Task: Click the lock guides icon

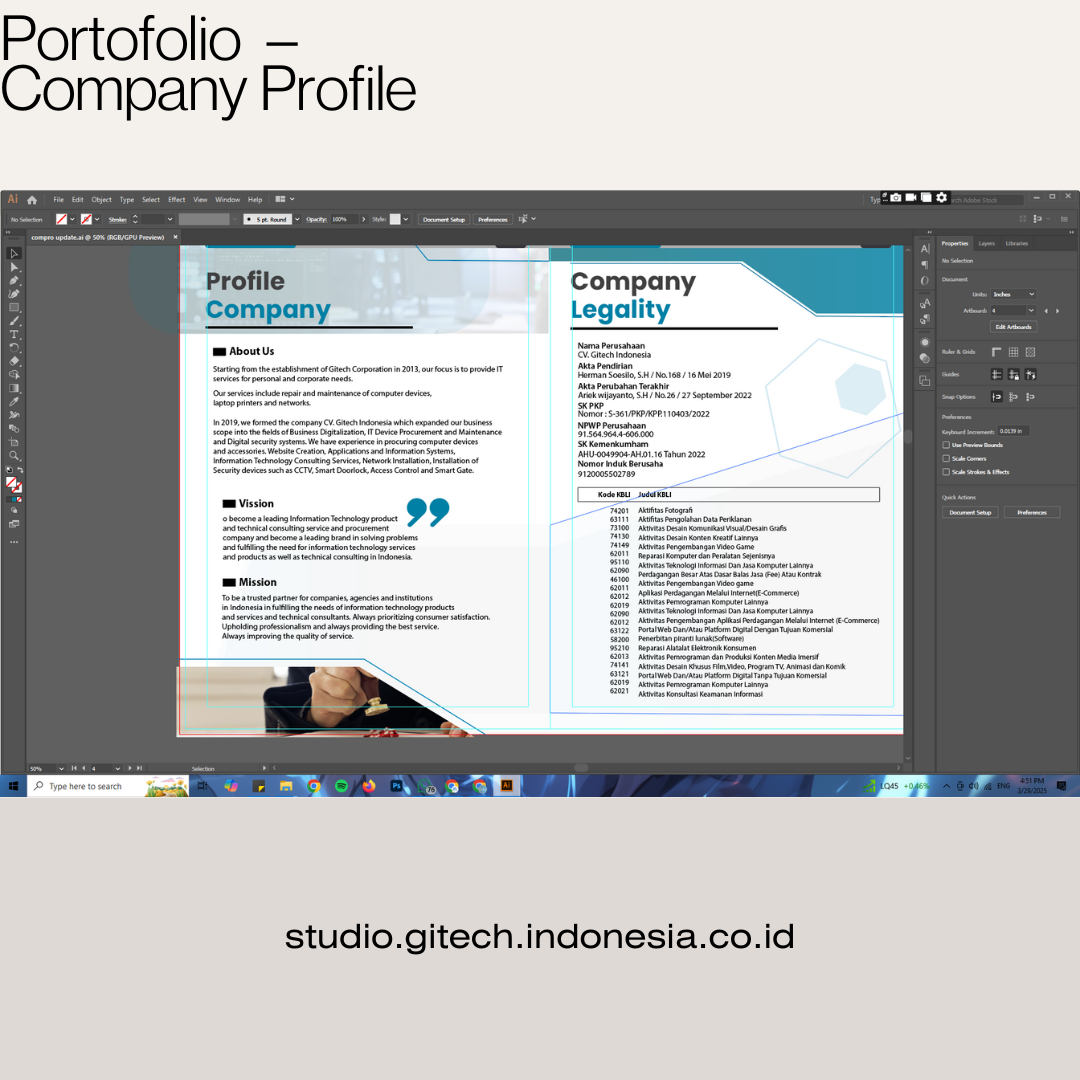Action: tap(1013, 374)
